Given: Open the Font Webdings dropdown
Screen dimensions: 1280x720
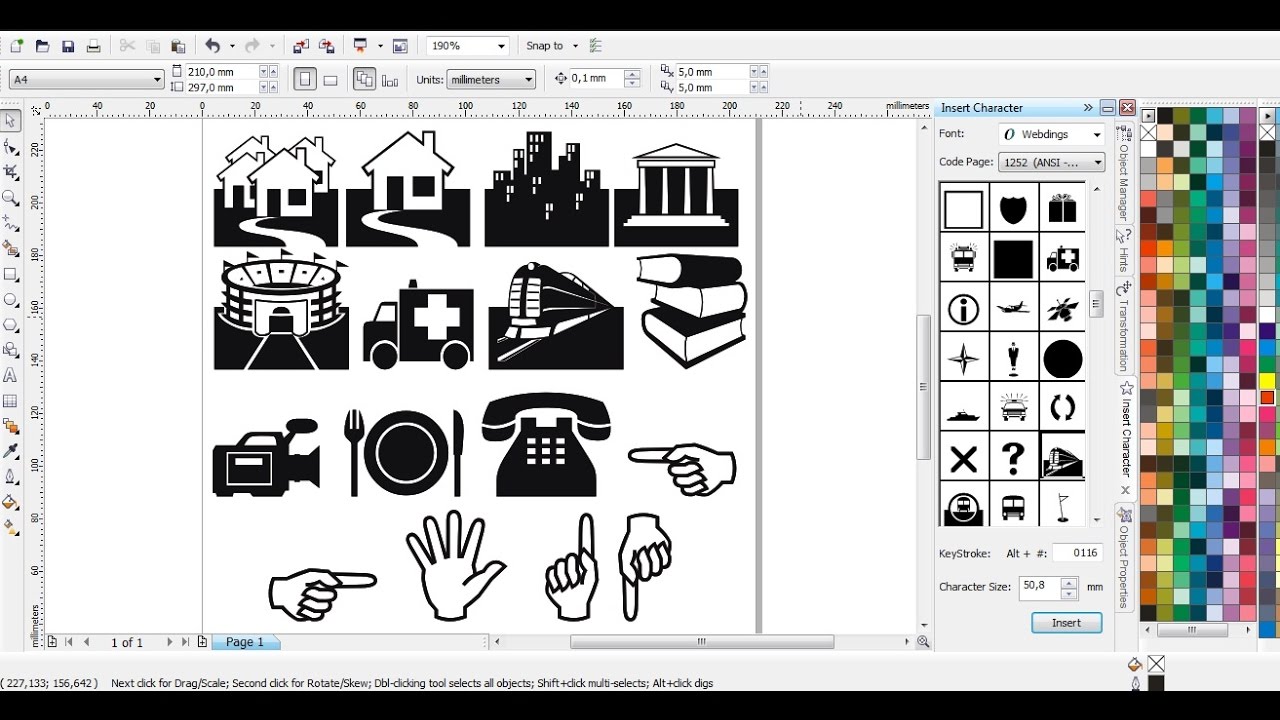Looking at the screenshot, I should pos(1096,134).
